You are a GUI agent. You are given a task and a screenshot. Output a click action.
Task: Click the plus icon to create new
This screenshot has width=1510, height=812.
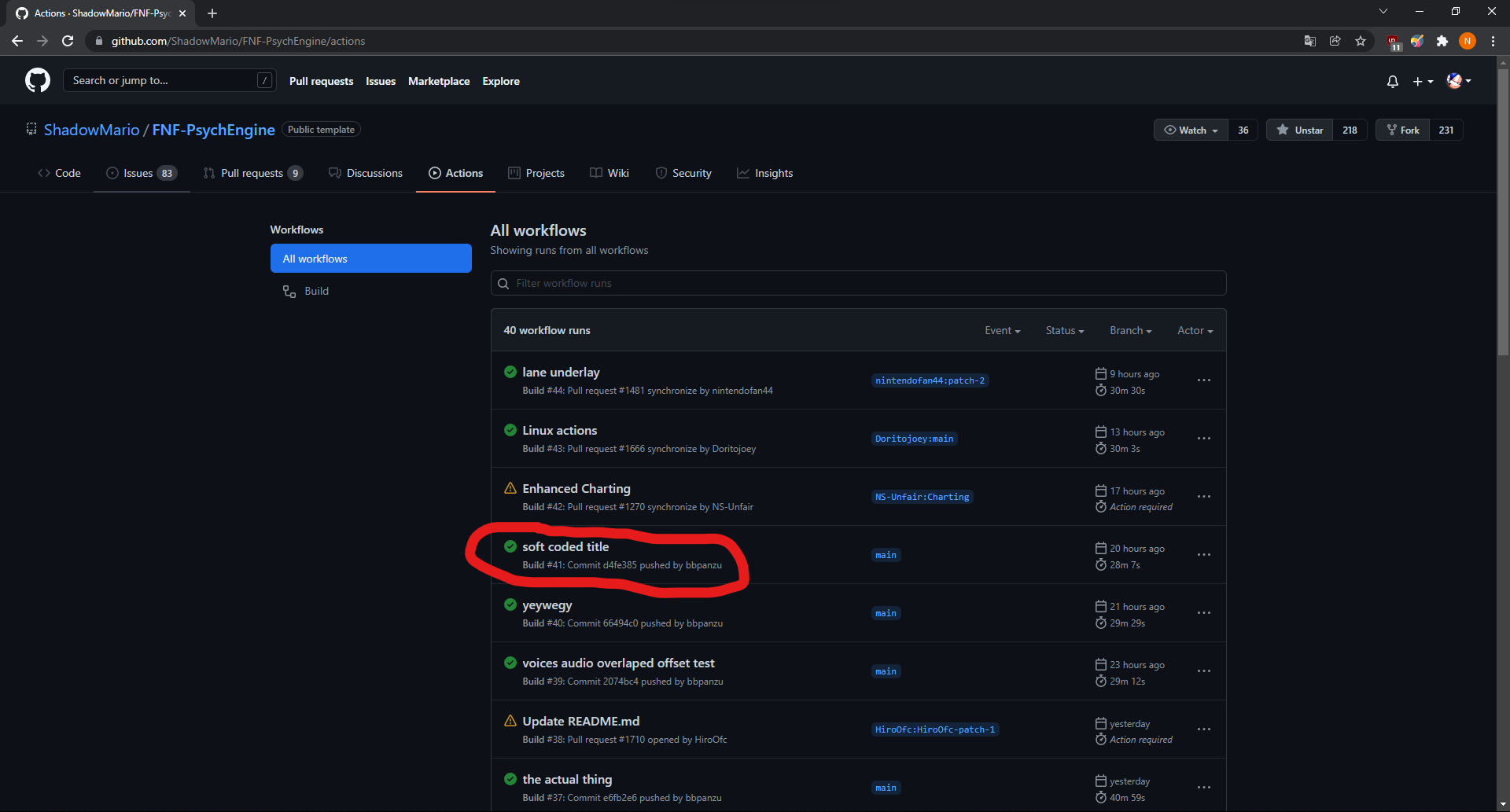click(1420, 81)
